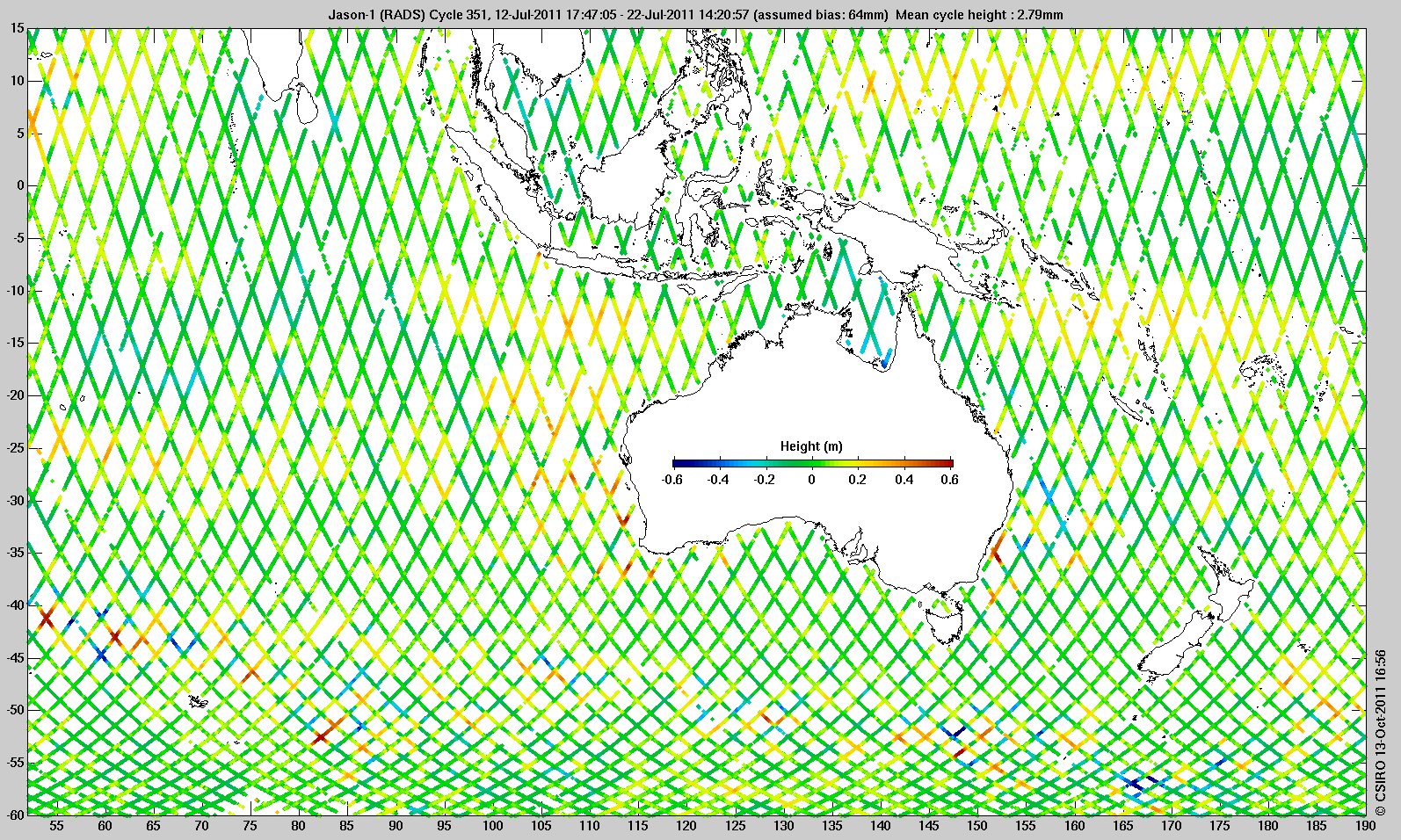Image resolution: width=1401 pixels, height=840 pixels.
Task: Click latitude axis label '-15'
Action: coord(15,343)
